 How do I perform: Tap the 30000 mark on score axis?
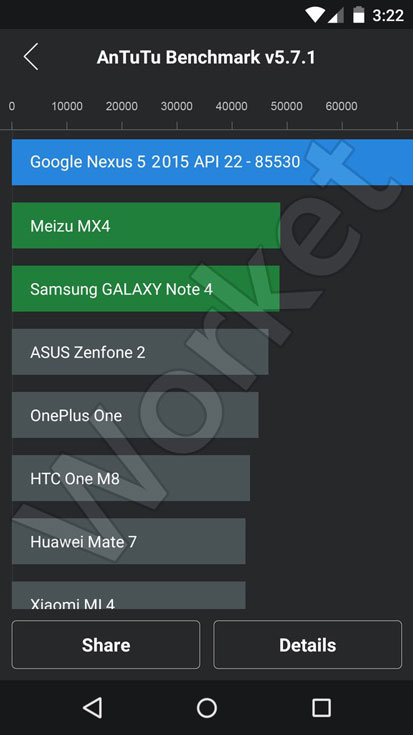pos(177,106)
